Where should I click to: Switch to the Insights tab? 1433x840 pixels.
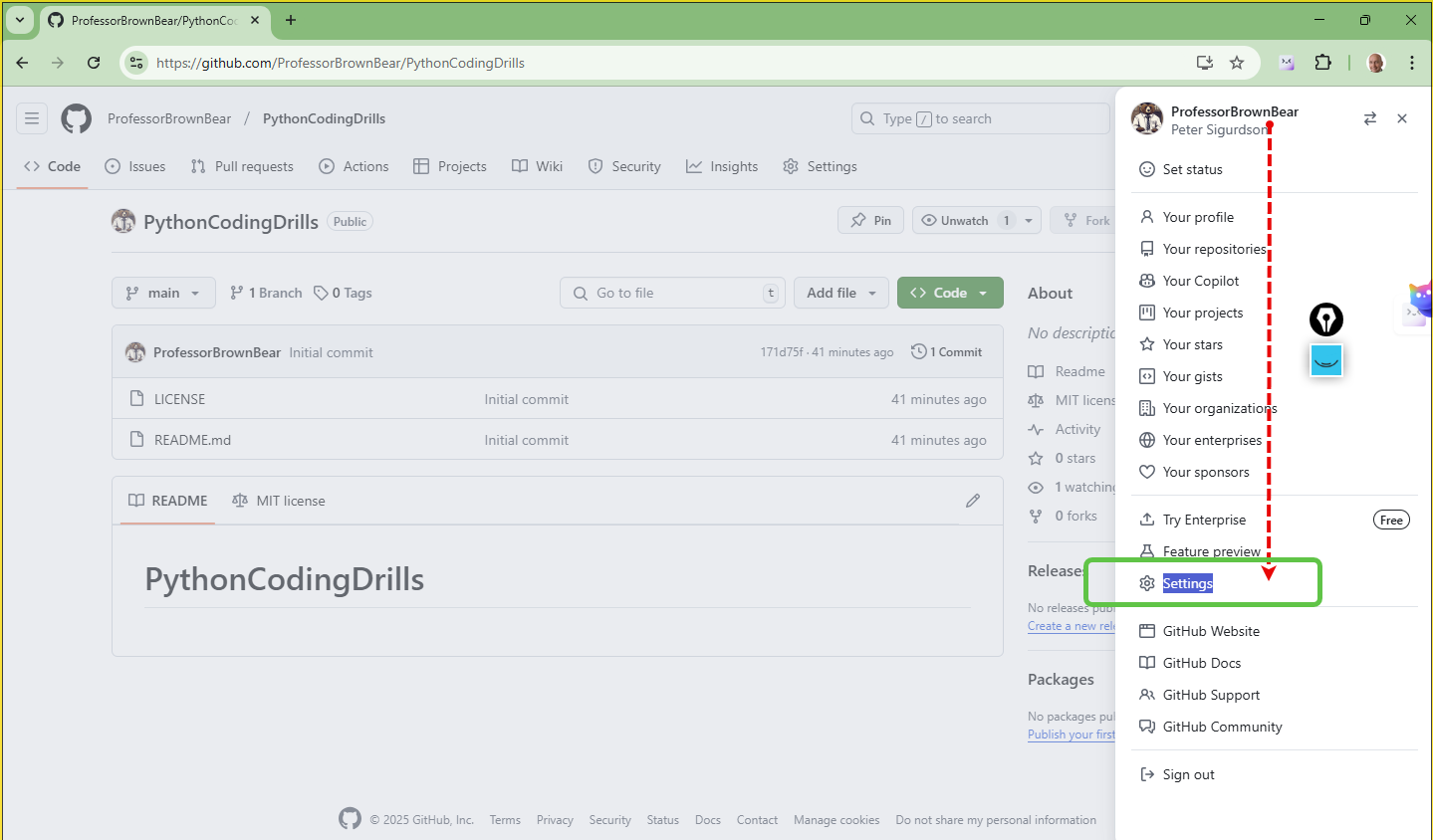coord(722,166)
